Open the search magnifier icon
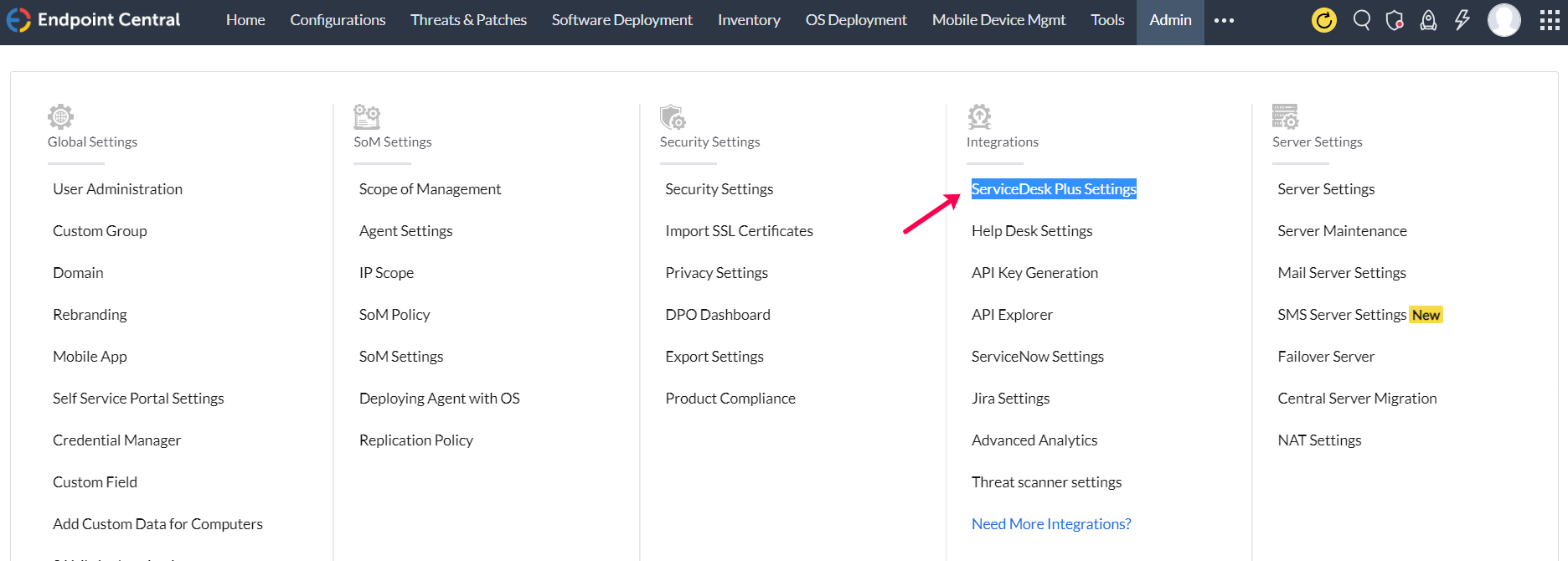Image resolution: width=1568 pixels, height=561 pixels. pos(1362,20)
